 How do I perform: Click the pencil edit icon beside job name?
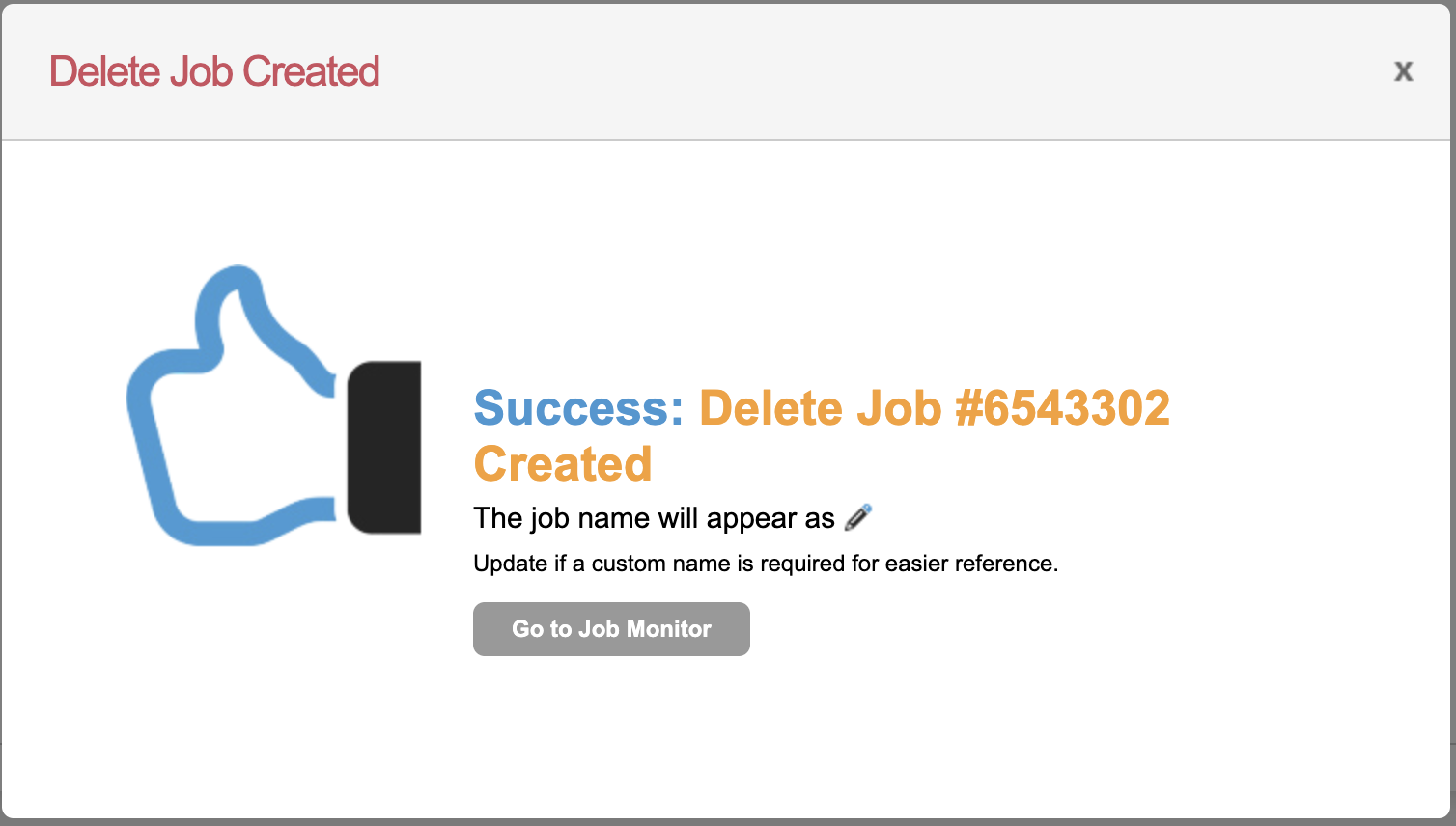pyautogui.click(x=857, y=518)
